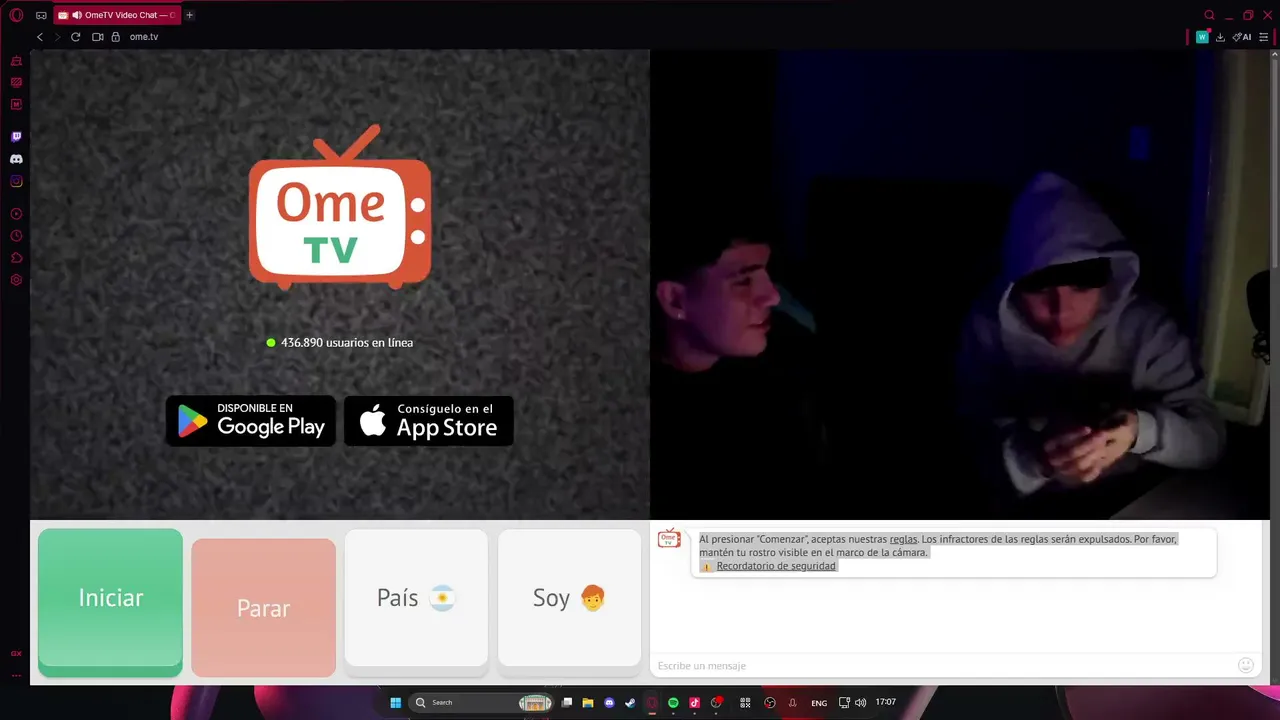Screen dimensions: 1280x720
Task: Reload the ome.tv page
Action: [75, 37]
